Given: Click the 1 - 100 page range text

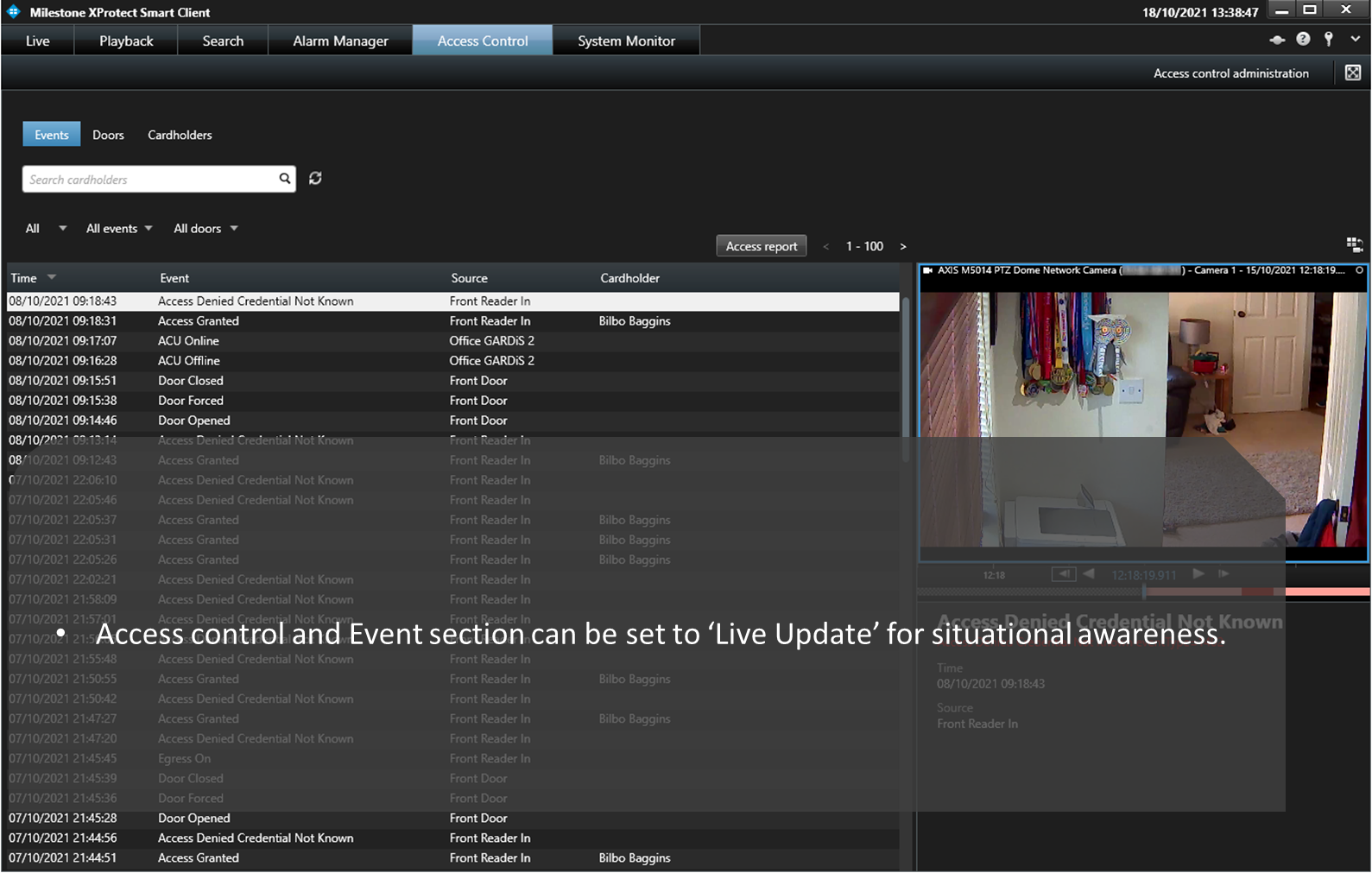Looking at the screenshot, I should (864, 247).
